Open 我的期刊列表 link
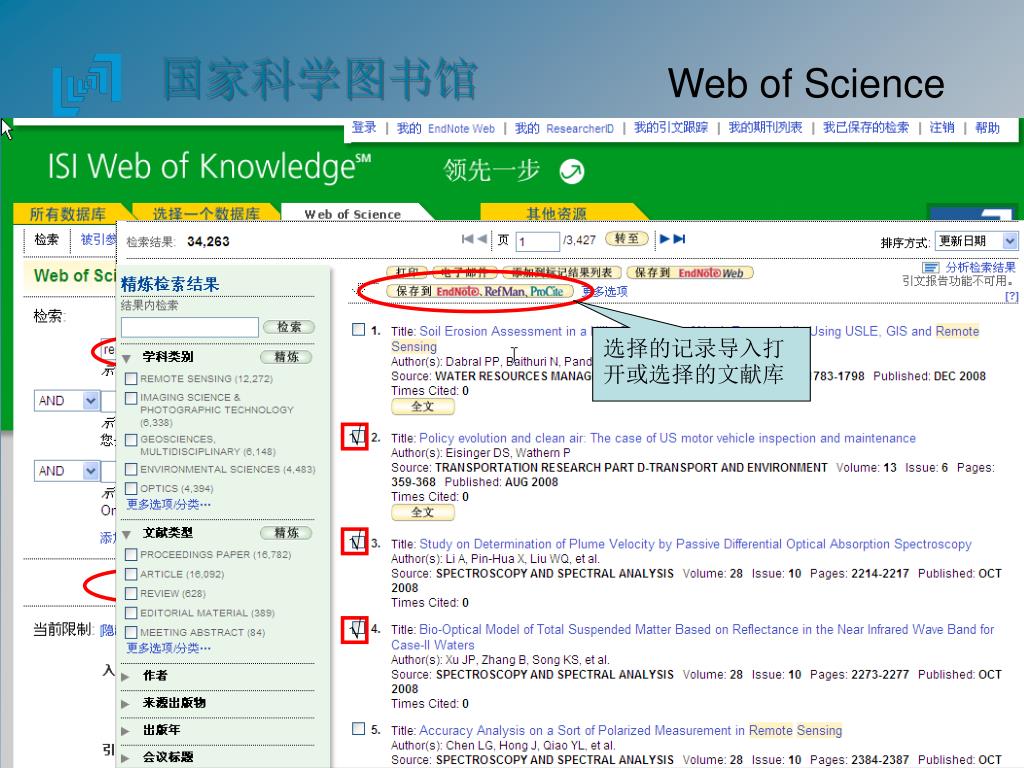Screen dimensions: 1024x768 coord(765,127)
